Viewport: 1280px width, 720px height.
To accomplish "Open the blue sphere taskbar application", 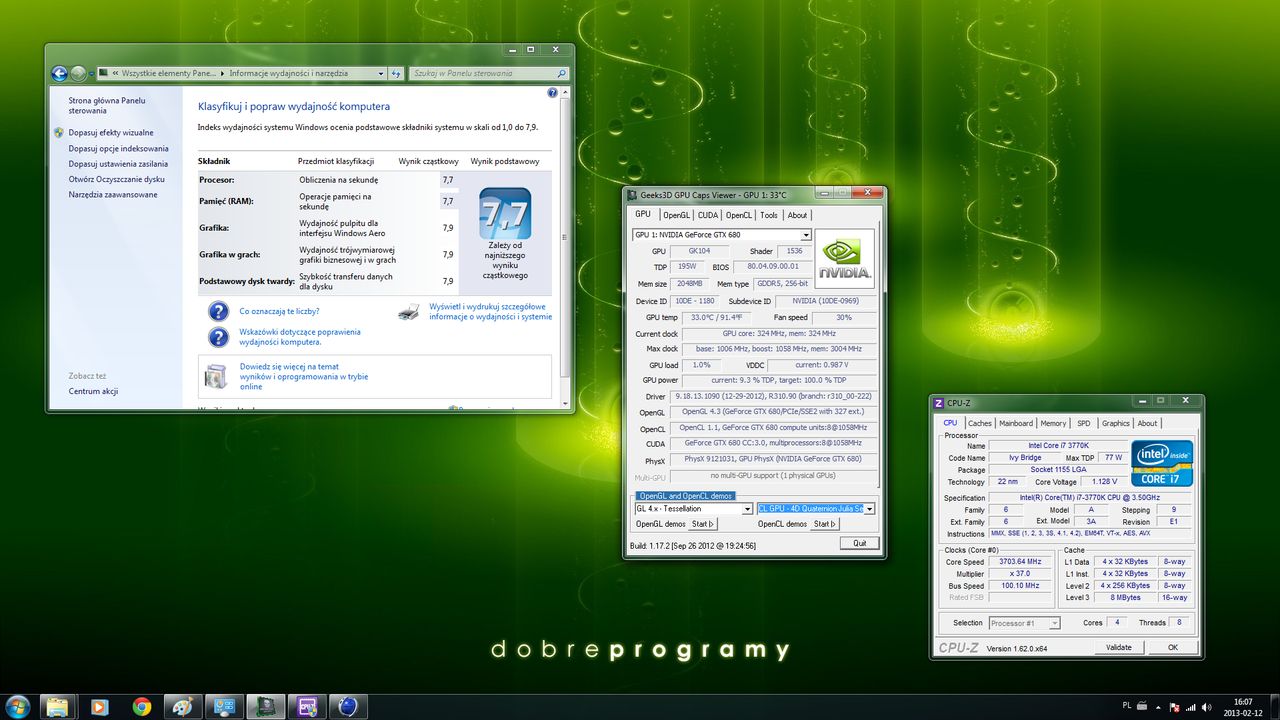I will tap(348, 706).
